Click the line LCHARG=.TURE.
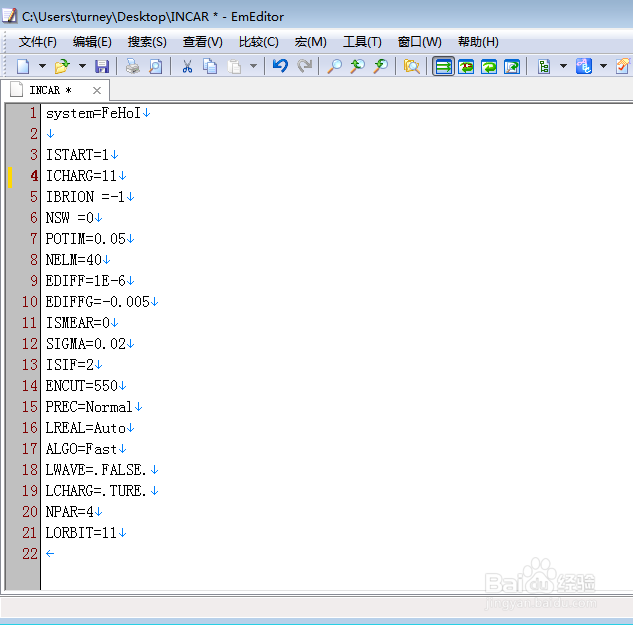 click(x=95, y=491)
